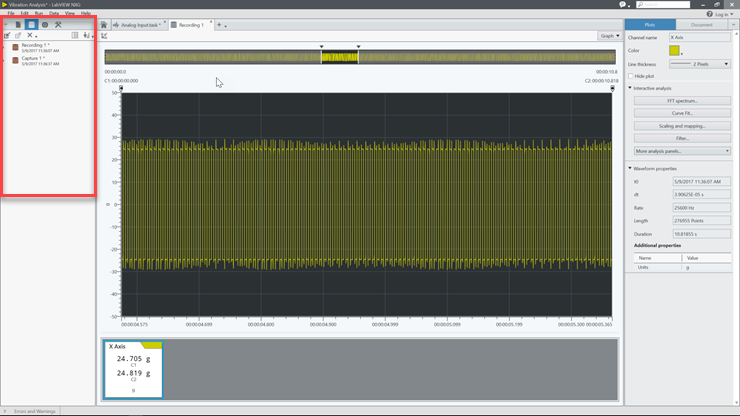Click the FFT spectrum button
Viewport: 740px width, 416px height.
[682, 101]
